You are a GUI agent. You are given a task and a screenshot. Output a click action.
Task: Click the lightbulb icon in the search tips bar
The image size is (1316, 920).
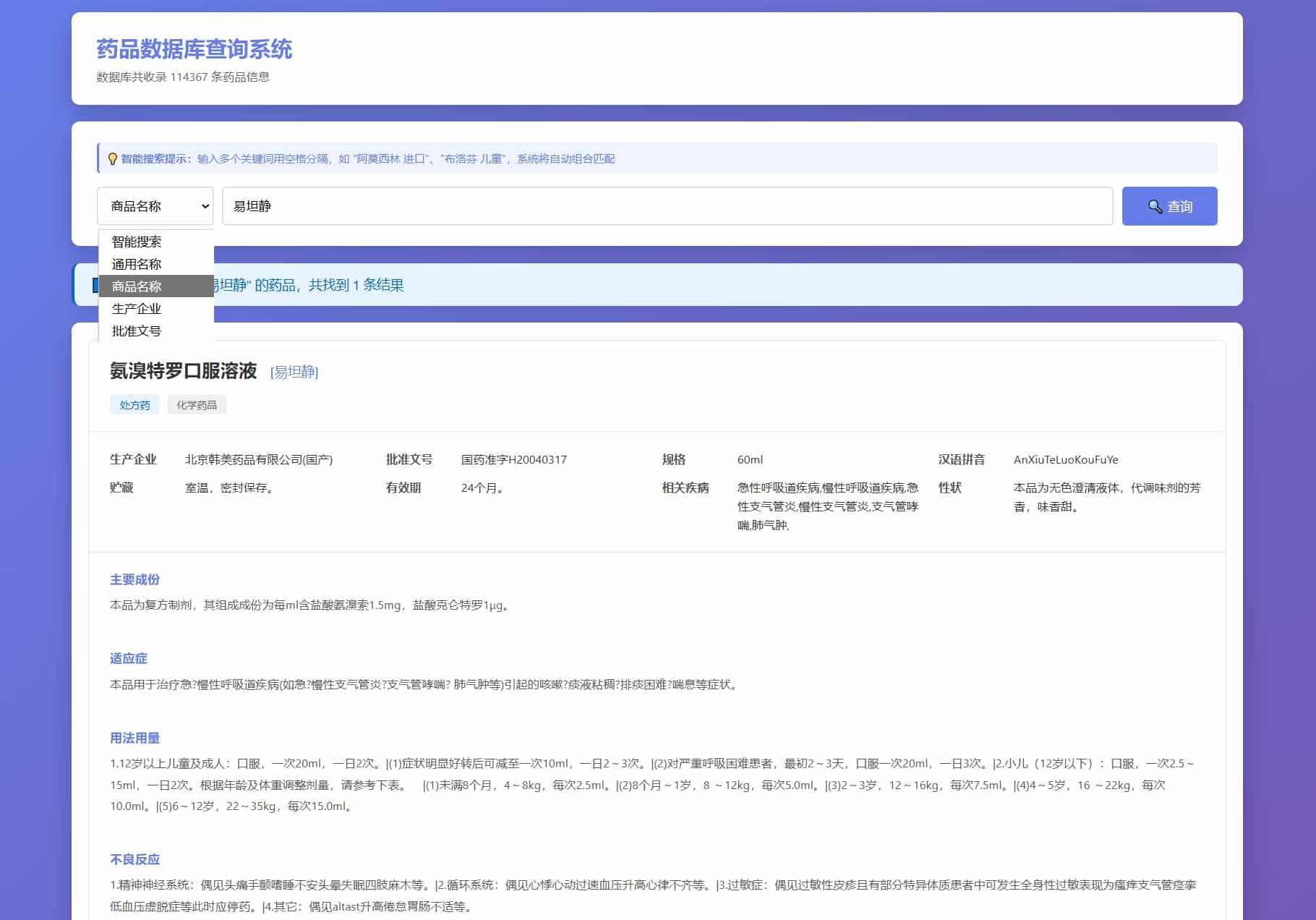point(114,158)
